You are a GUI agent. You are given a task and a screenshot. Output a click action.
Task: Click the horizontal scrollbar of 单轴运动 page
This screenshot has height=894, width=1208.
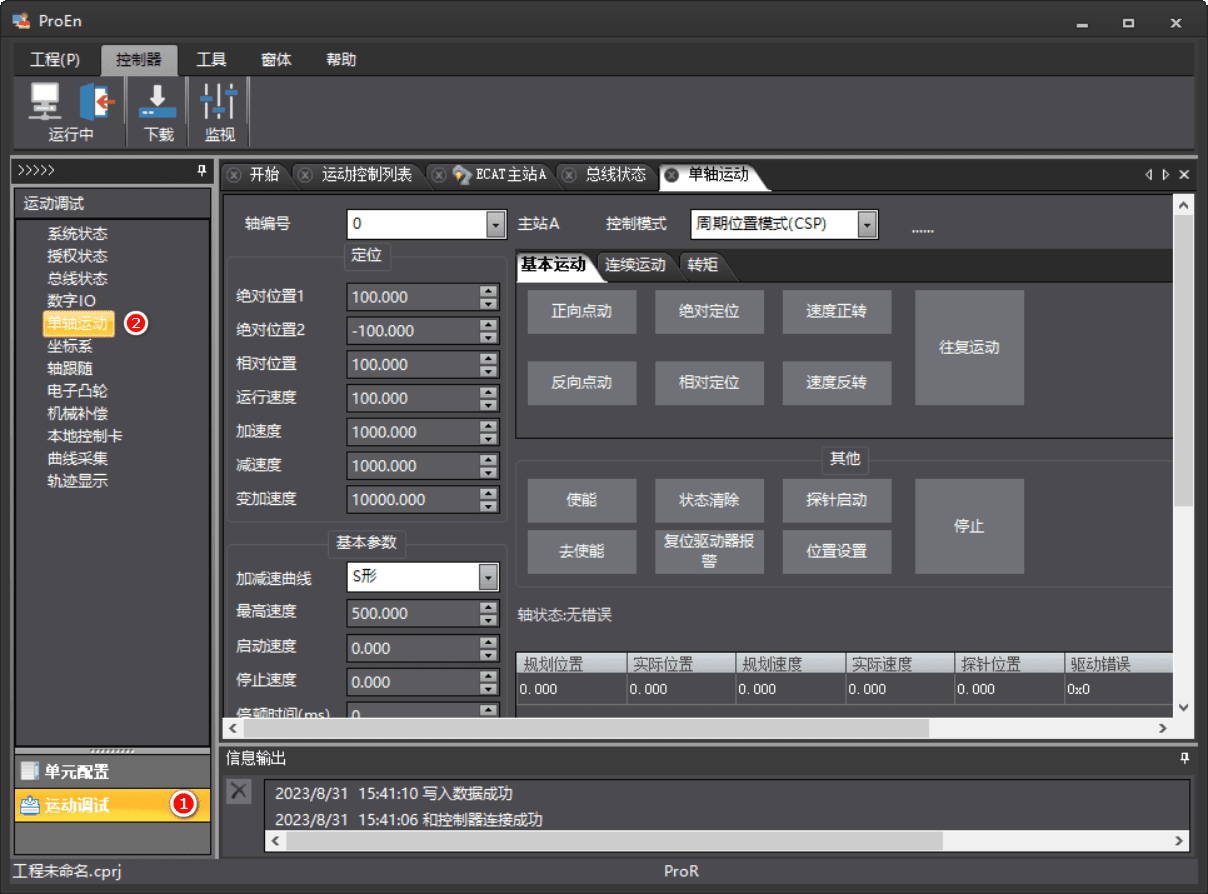pyautogui.click(x=585, y=728)
